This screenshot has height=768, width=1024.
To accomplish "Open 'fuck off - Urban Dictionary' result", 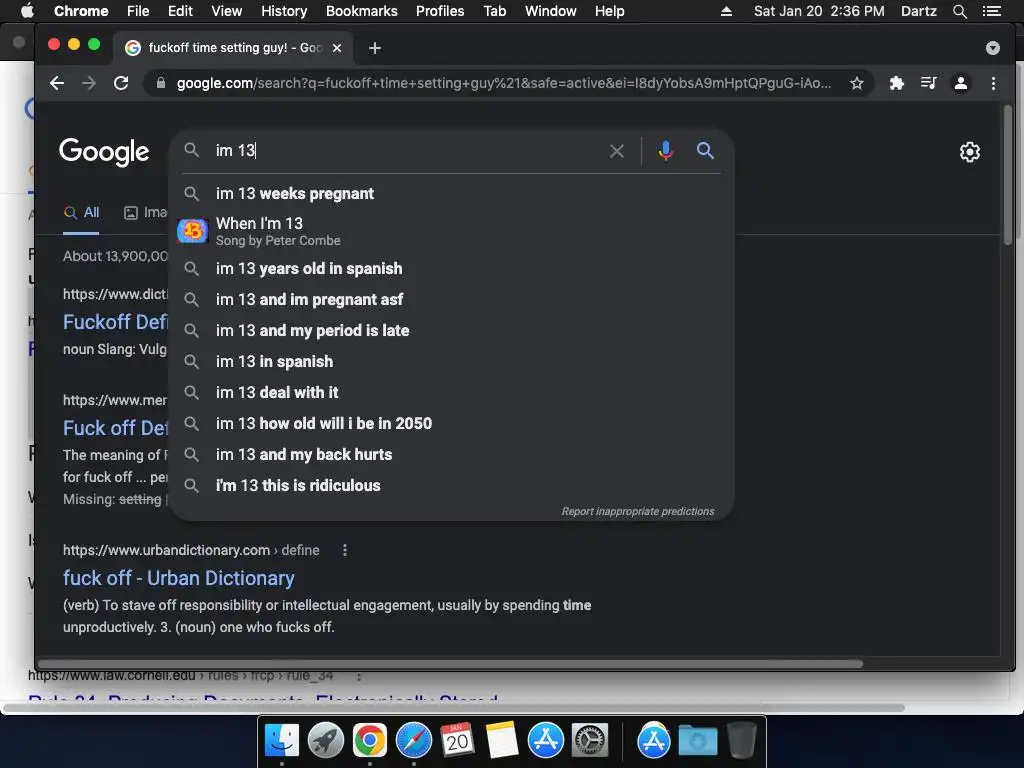I will tap(178, 578).
